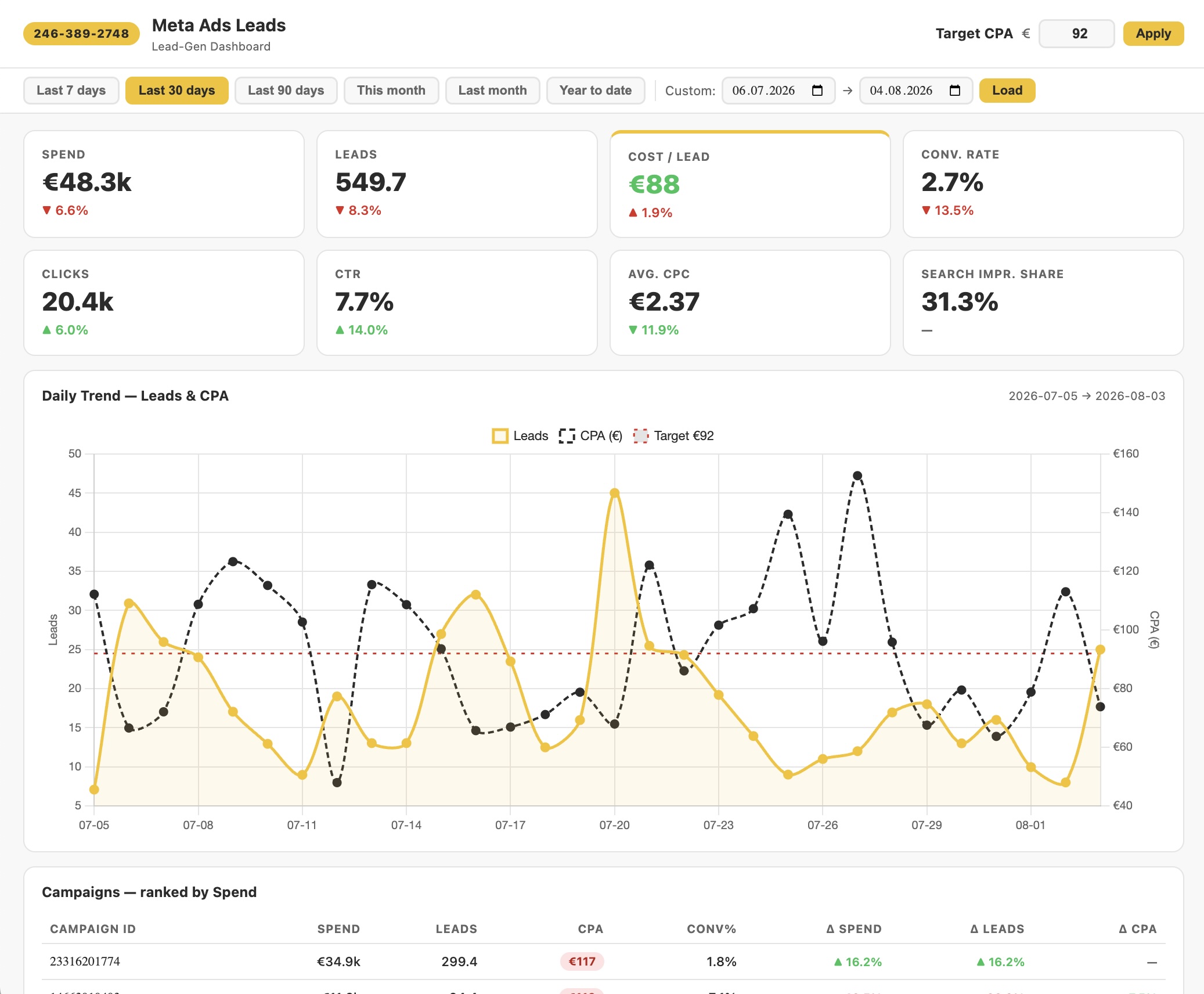Sort table by CPA column header

(x=590, y=929)
